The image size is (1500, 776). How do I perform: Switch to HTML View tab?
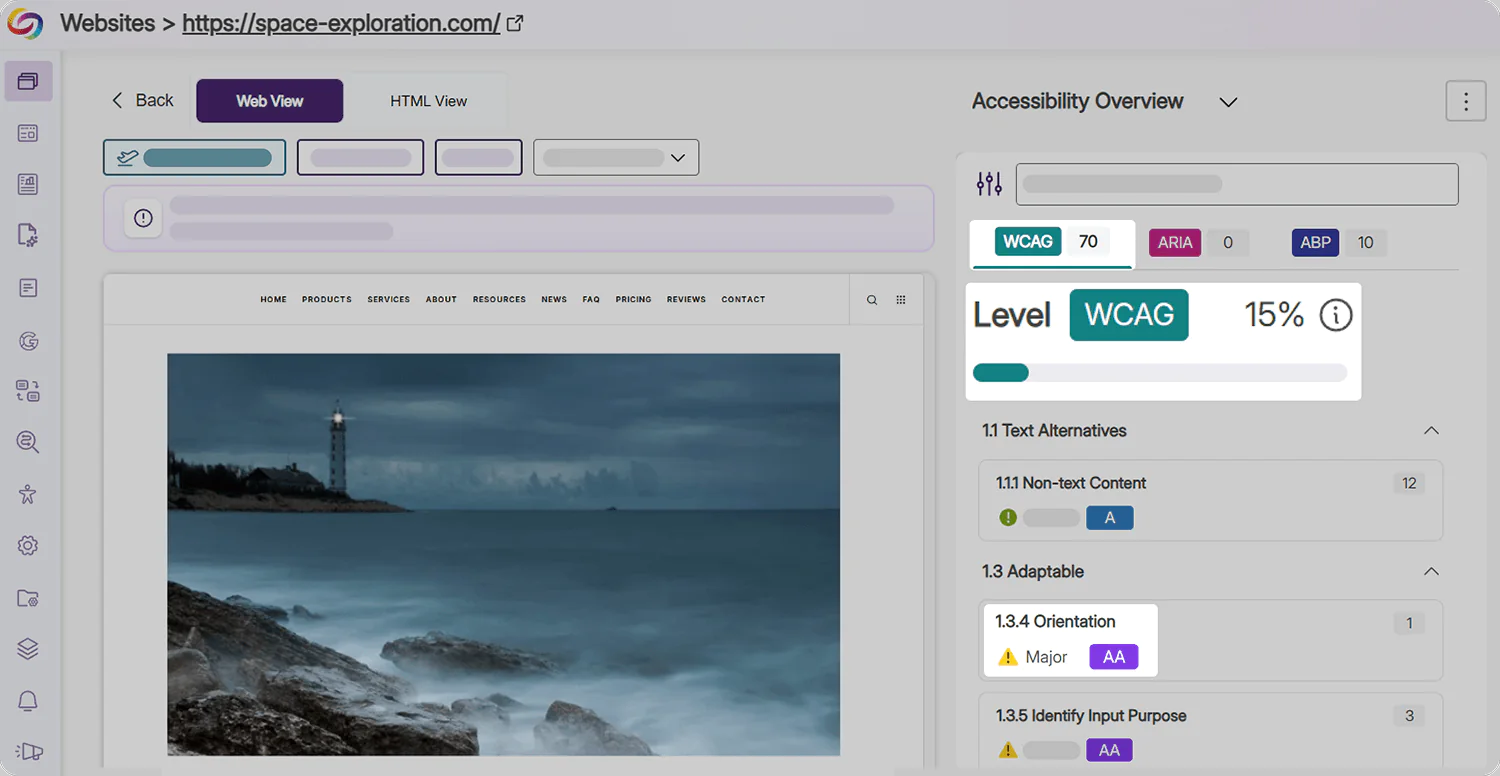click(x=429, y=101)
